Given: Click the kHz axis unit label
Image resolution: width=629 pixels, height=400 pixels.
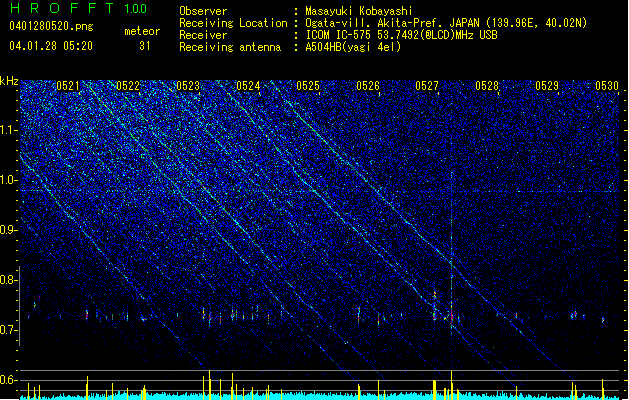Looking at the screenshot, I should click(x=9, y=81).
